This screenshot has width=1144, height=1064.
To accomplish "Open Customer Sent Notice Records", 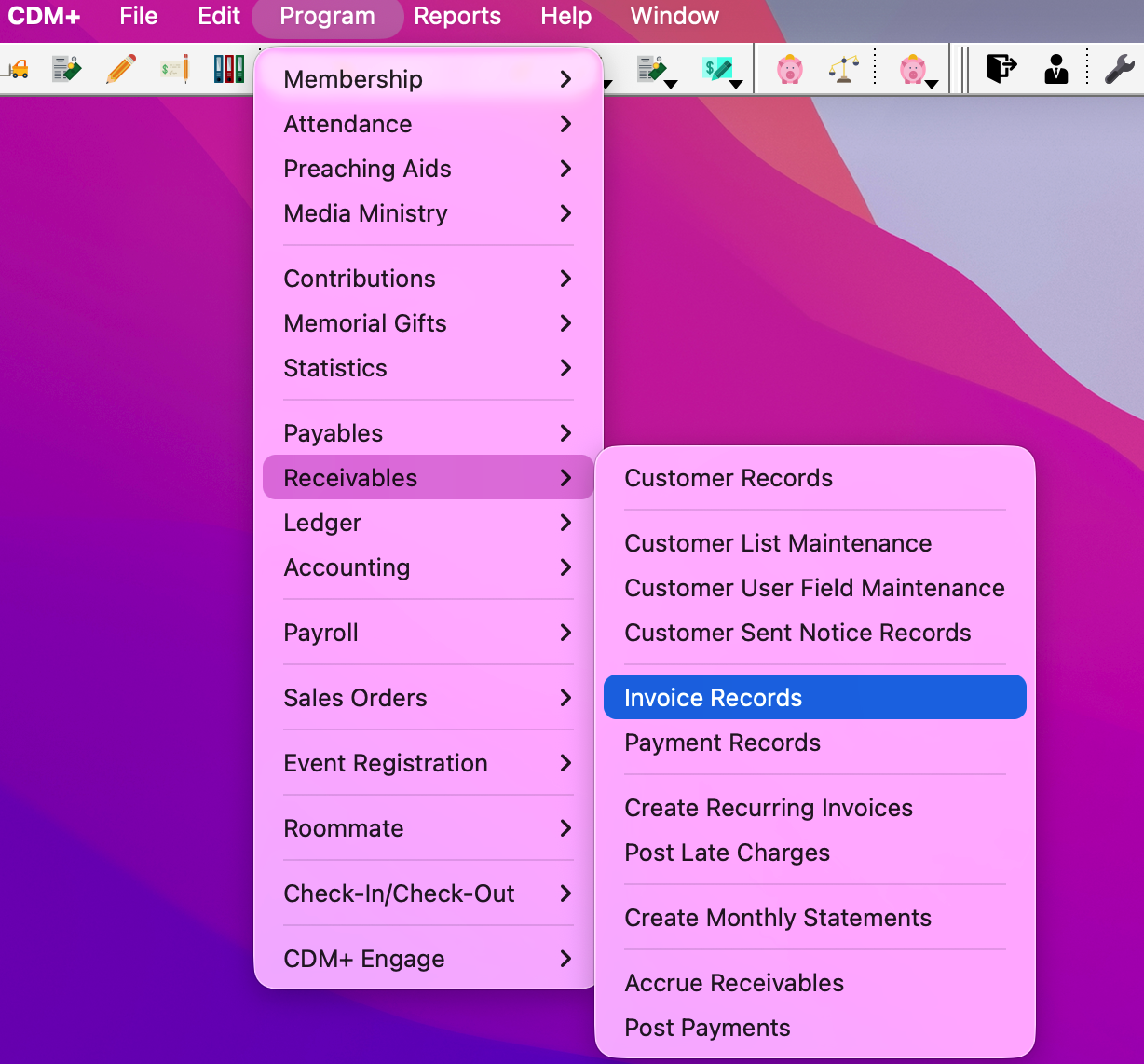I will coord(815,633).
